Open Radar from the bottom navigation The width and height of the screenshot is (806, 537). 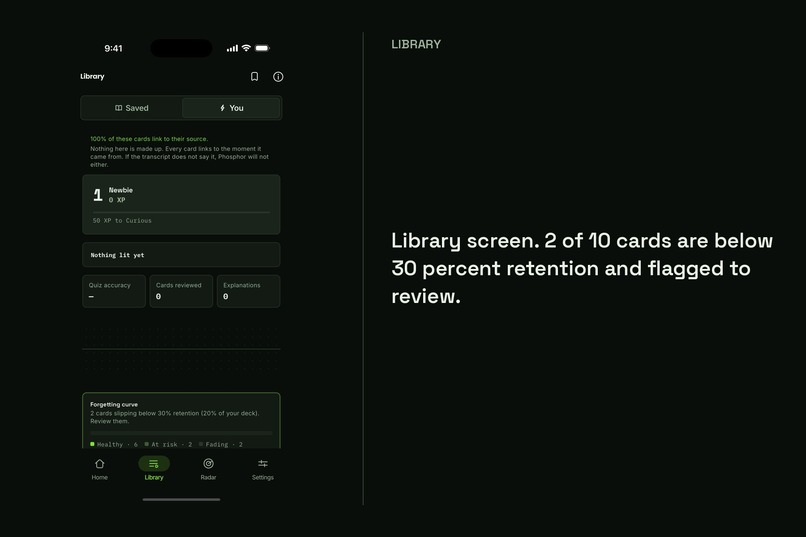[x=208, y=470]
